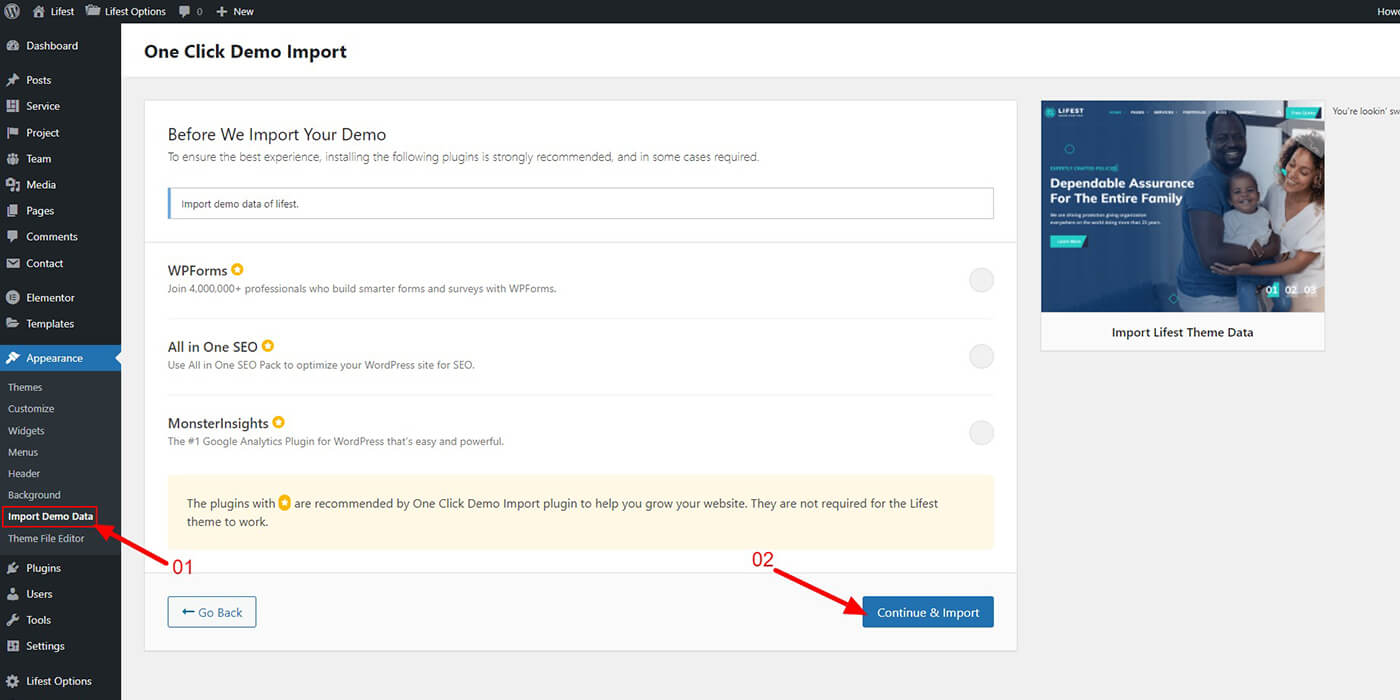Viewport: 1400px width, 700px height.
Task: Click the Dashboard gauge icon in sidebar
Action: pyautogui.click(x=13, y=46)
